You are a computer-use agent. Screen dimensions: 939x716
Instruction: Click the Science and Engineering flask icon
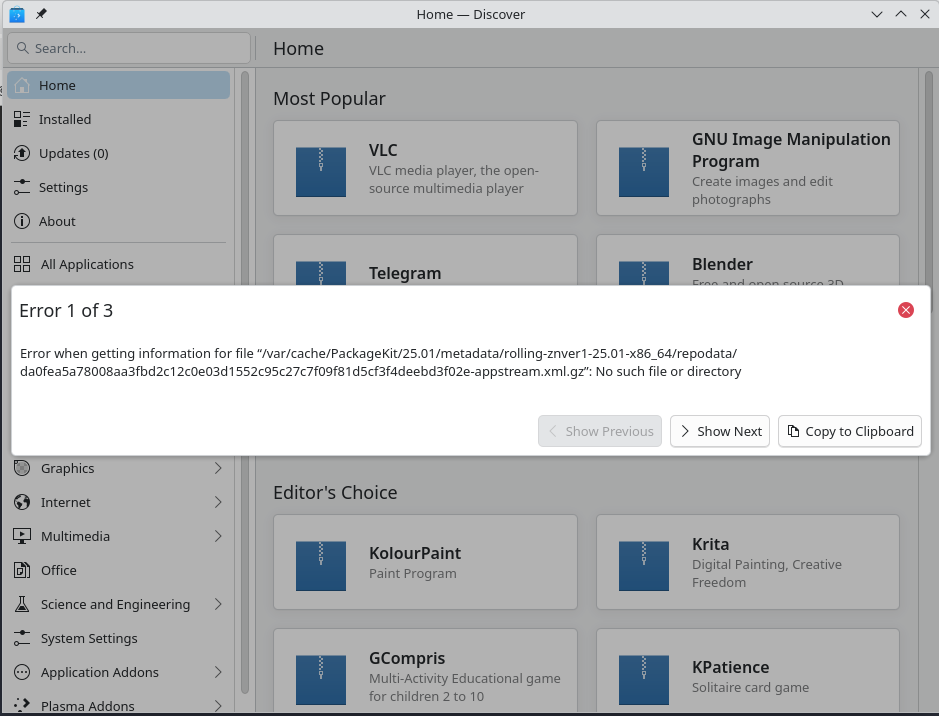pos(22,605)
